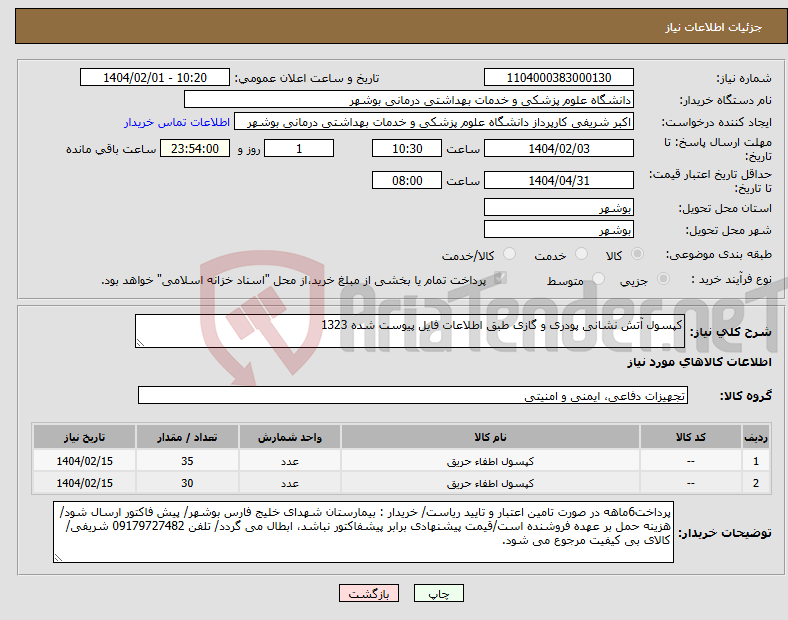Click the تعداد / مقدار column header
The image size is (788, 620).
187,437
